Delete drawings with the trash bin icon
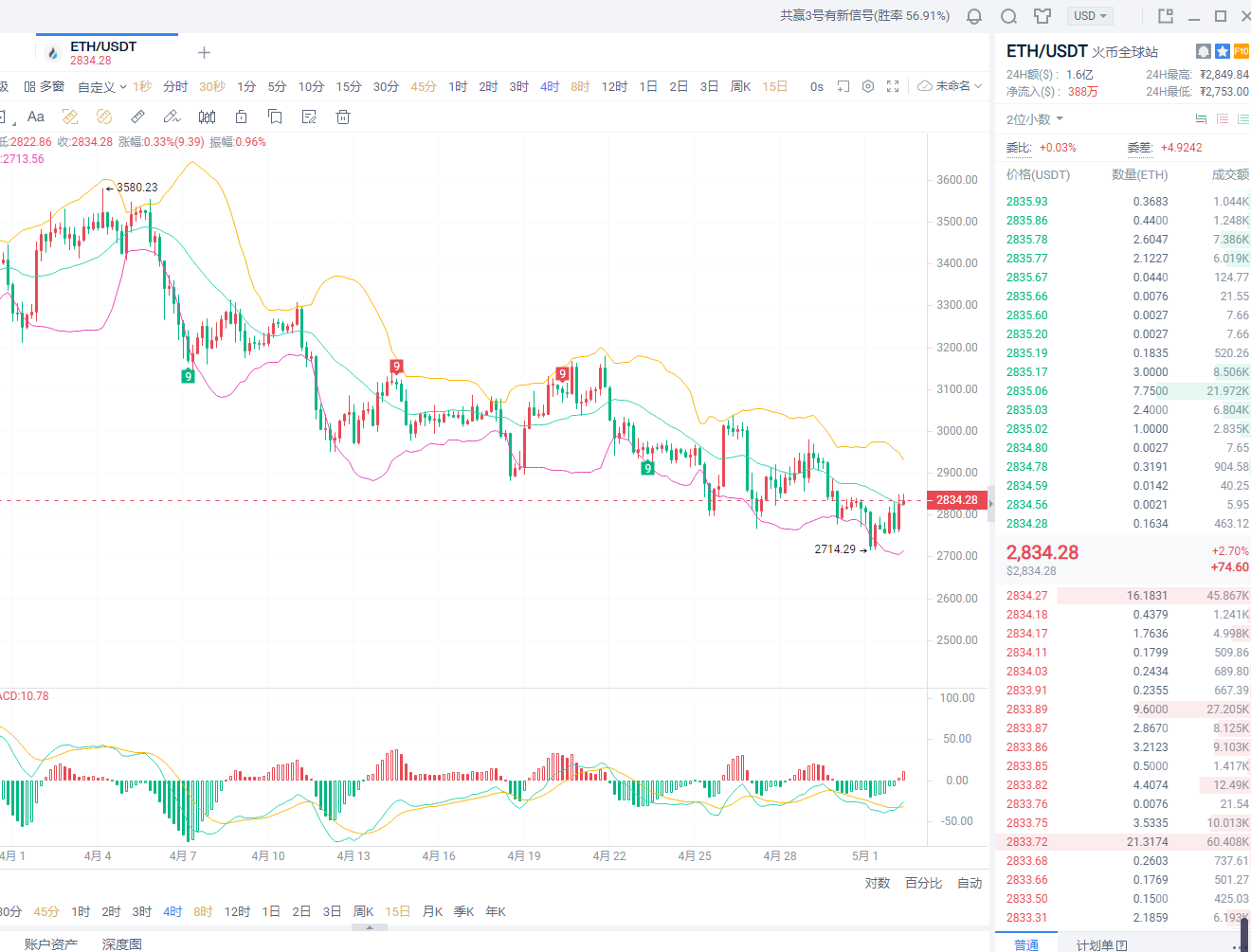The width and height of the screenshot is (1251, 952). click(343, 117)
